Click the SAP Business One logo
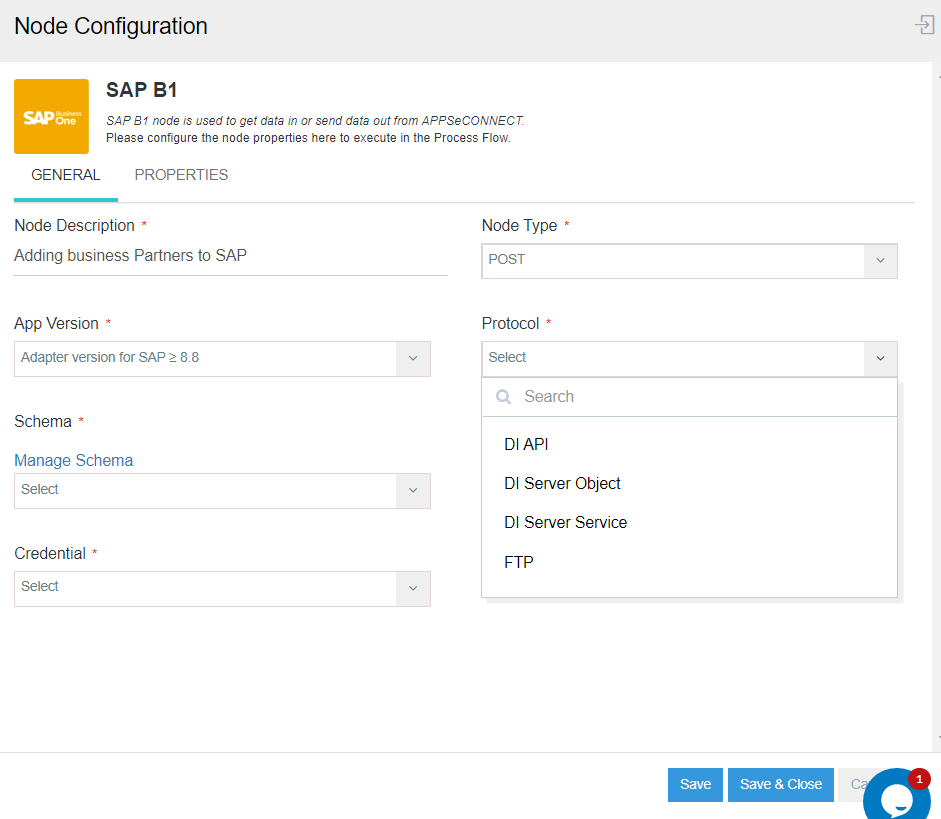 pos(51,117)
